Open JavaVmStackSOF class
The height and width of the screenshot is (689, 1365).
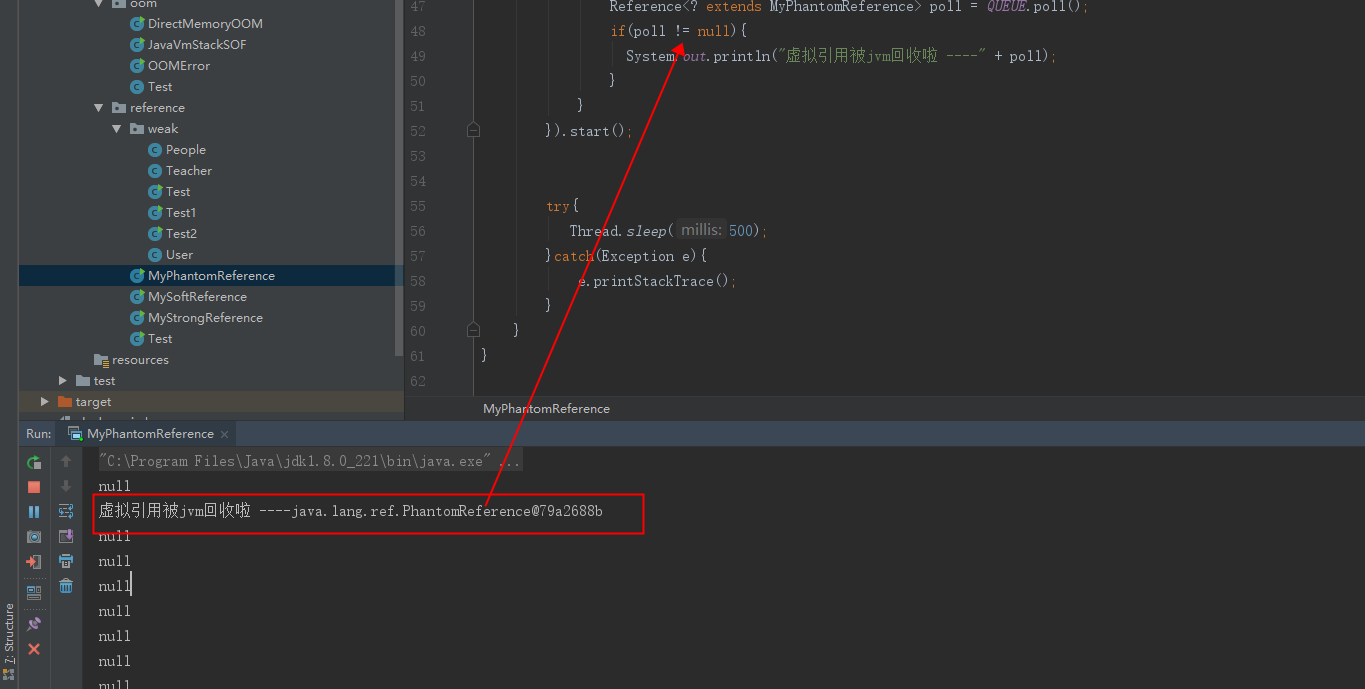click(x=197, y=45)
